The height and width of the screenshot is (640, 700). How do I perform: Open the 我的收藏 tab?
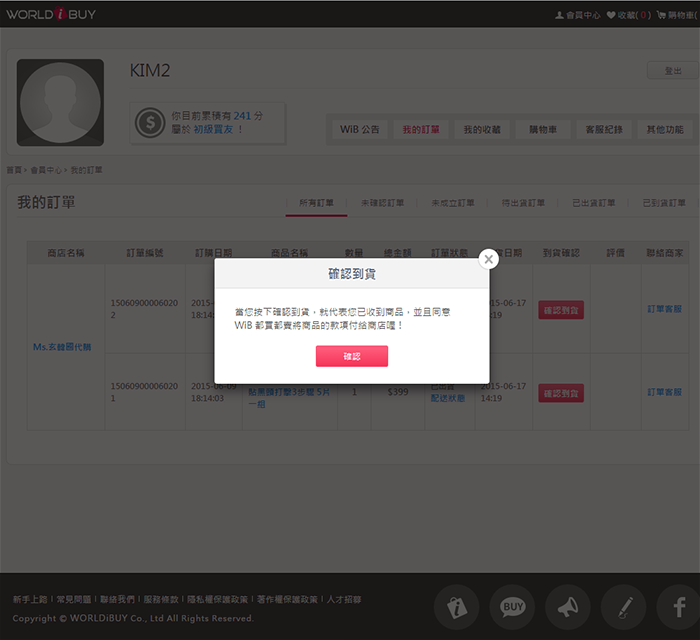(482, 129)
